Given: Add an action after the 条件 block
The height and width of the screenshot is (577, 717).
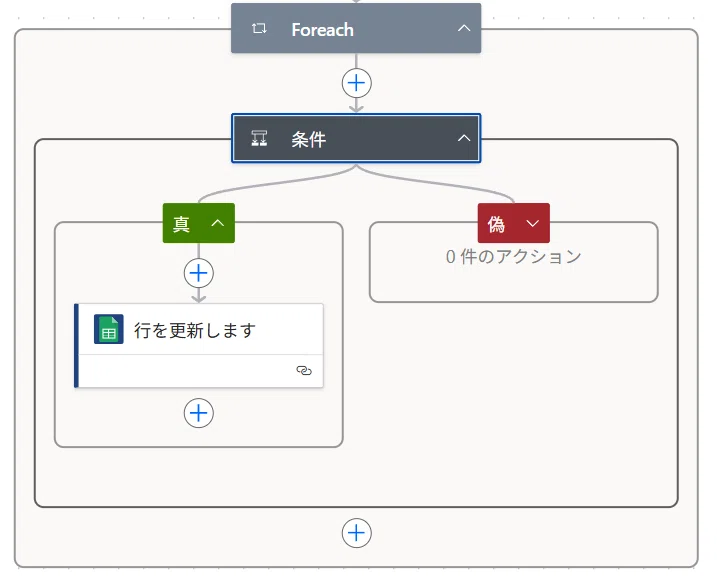Looking at the screenshot, I should coord(356,533).
